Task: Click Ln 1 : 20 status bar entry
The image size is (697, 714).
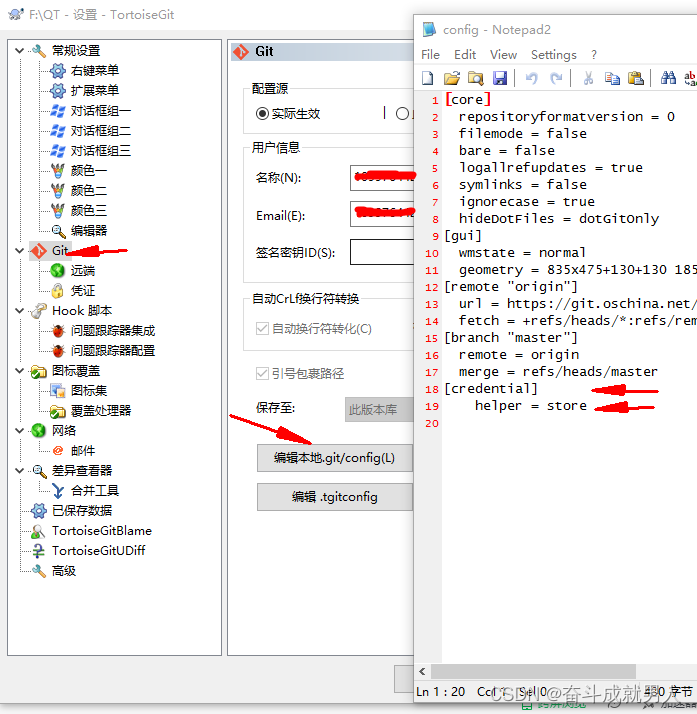Action: tap(440, 692)
